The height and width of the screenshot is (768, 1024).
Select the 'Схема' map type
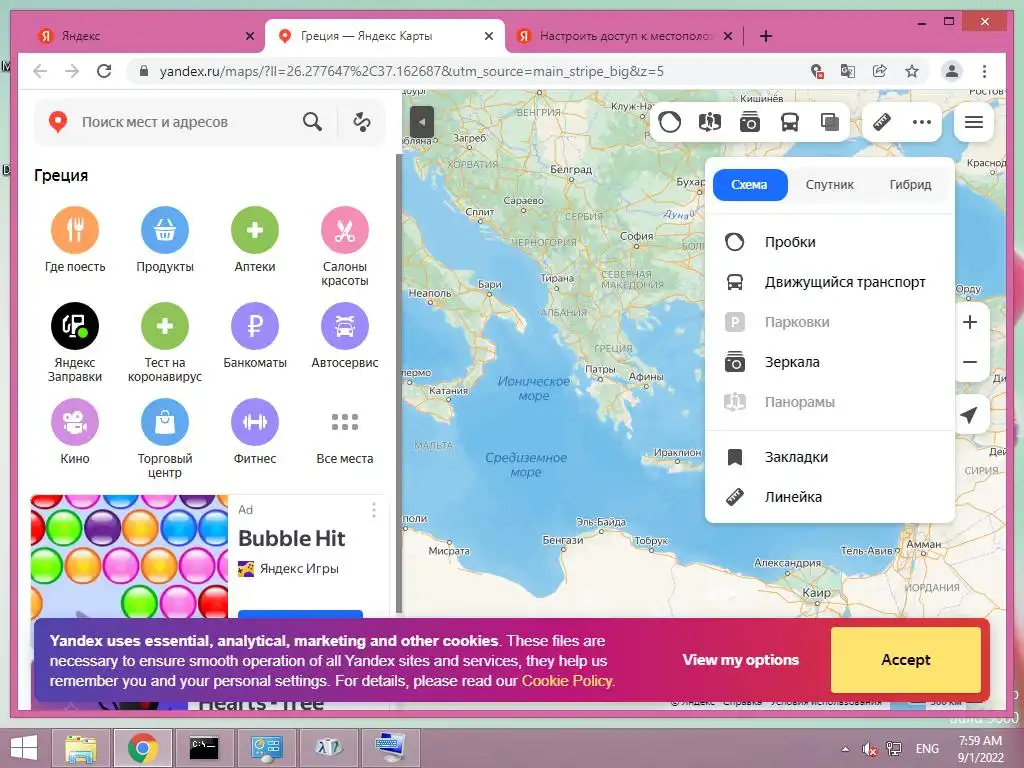[750, 185]
